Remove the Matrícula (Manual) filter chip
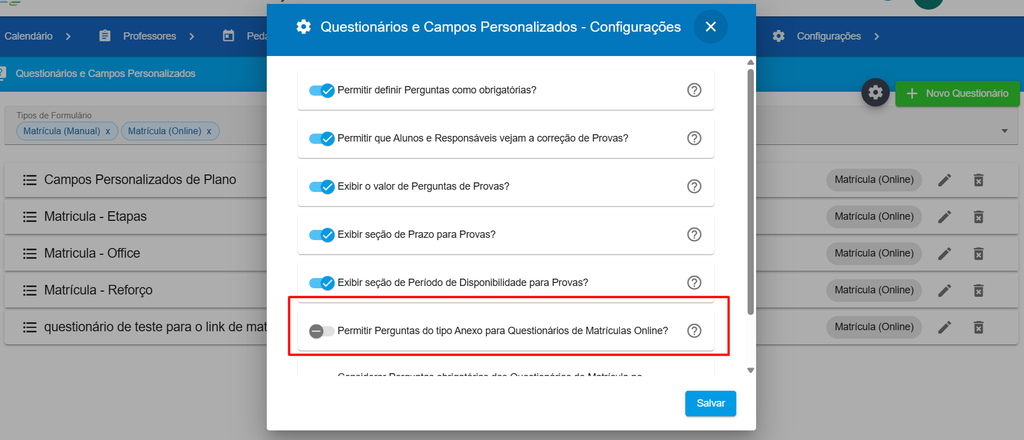1024x440 pixels. (108, 131)
